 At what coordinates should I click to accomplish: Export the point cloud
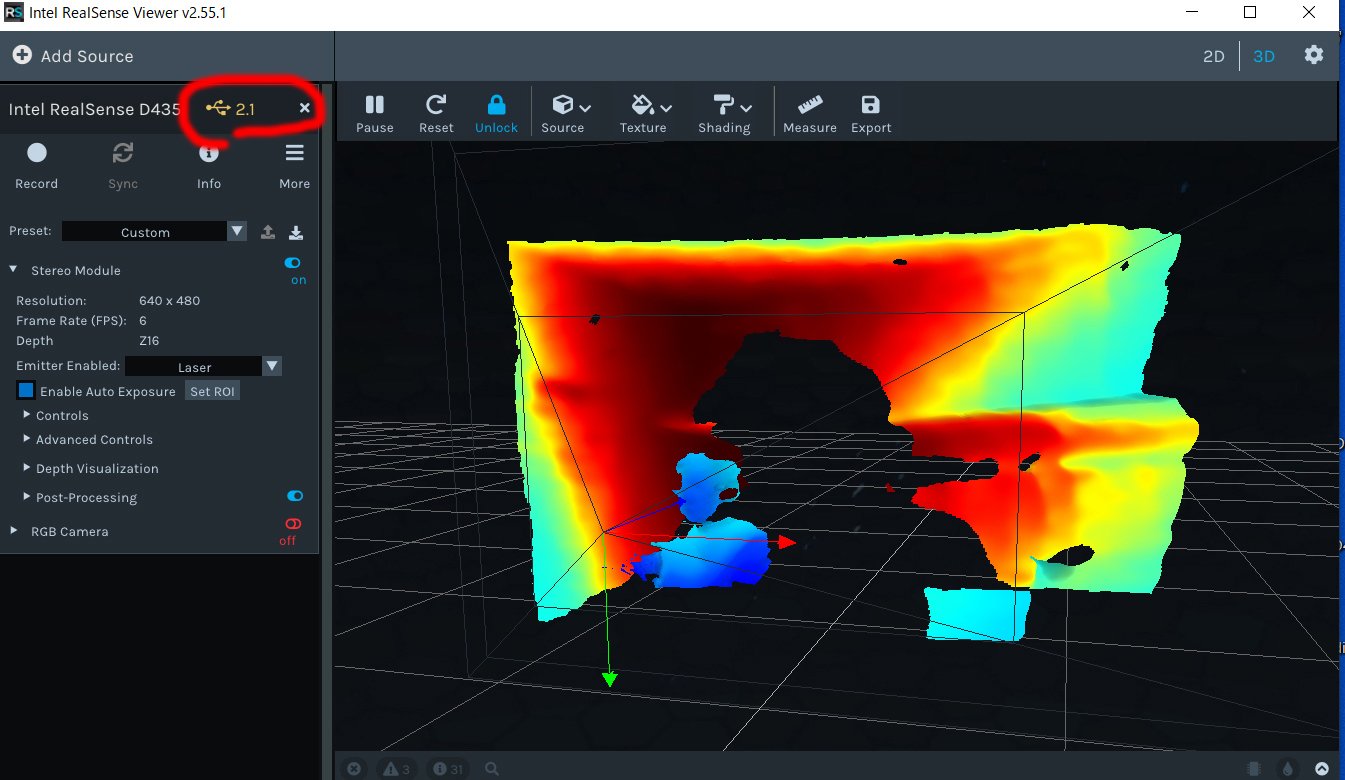pos(871,114)
